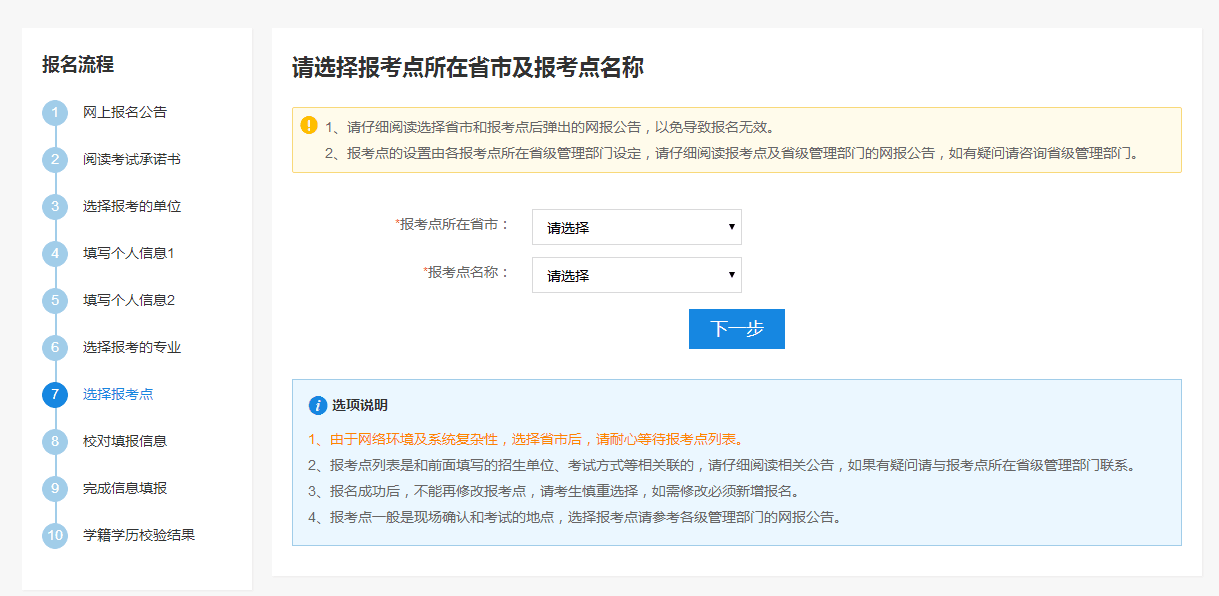Viewport: 1219px width, 596px height.
Task: Go to the 网上报名公告 step
Action: tap(125, 112)
